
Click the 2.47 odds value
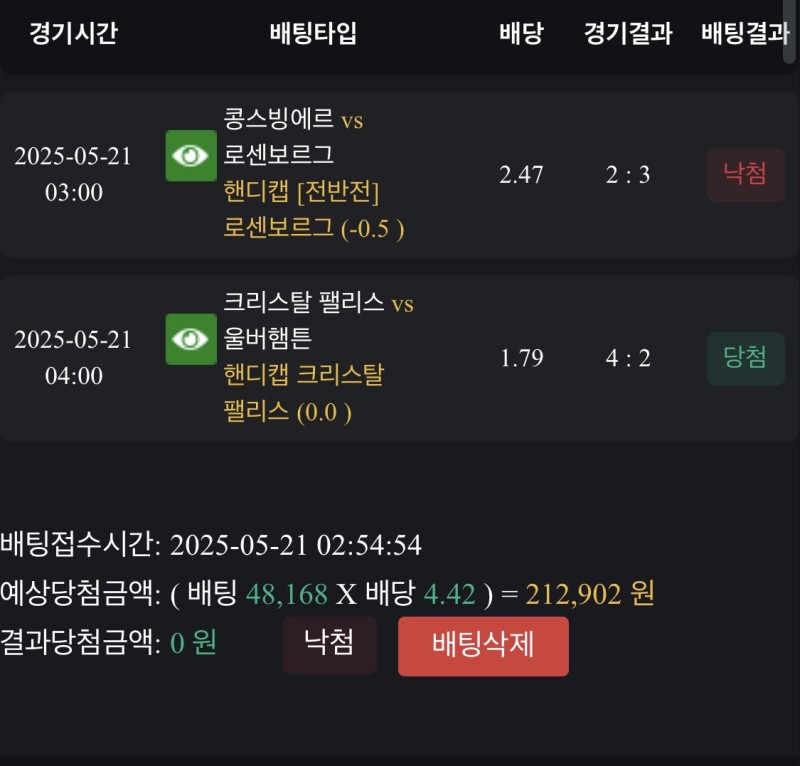[x=521, y=175]
